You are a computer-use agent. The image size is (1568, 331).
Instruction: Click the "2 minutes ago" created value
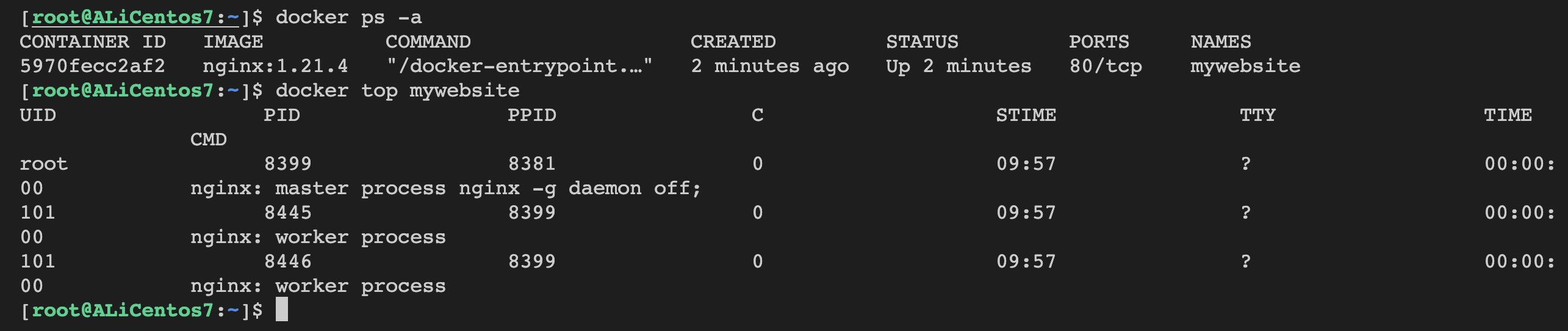tap(769, 66)
